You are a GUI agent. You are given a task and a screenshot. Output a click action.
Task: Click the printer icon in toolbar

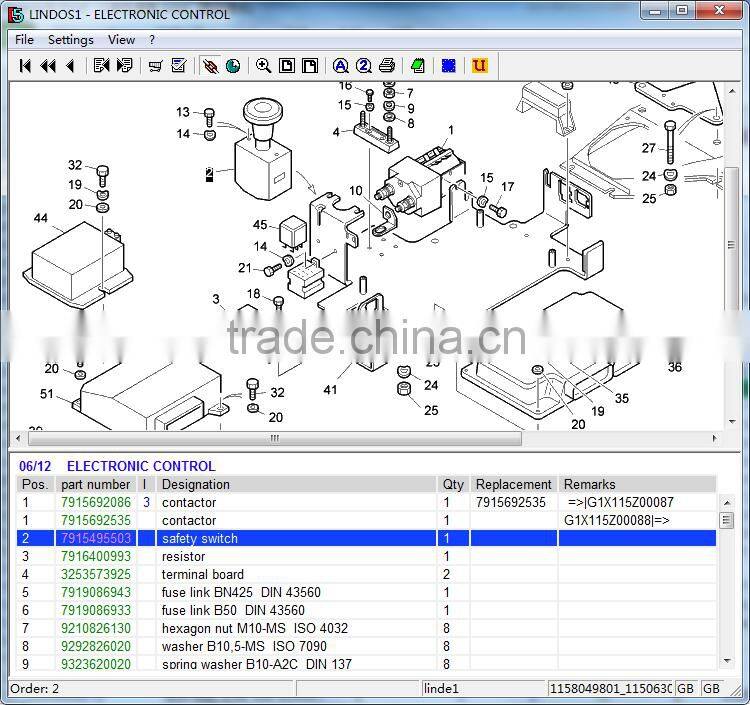coord(387,66)
